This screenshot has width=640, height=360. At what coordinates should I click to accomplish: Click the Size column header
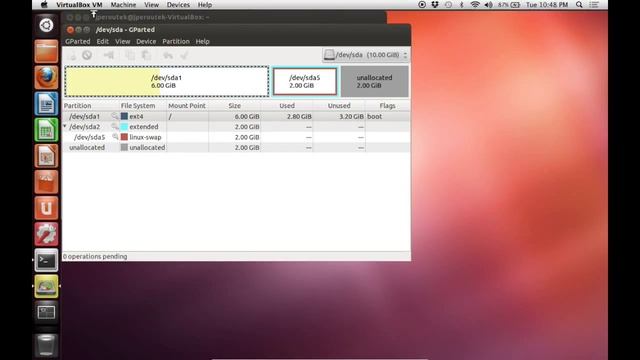point(235,106)
